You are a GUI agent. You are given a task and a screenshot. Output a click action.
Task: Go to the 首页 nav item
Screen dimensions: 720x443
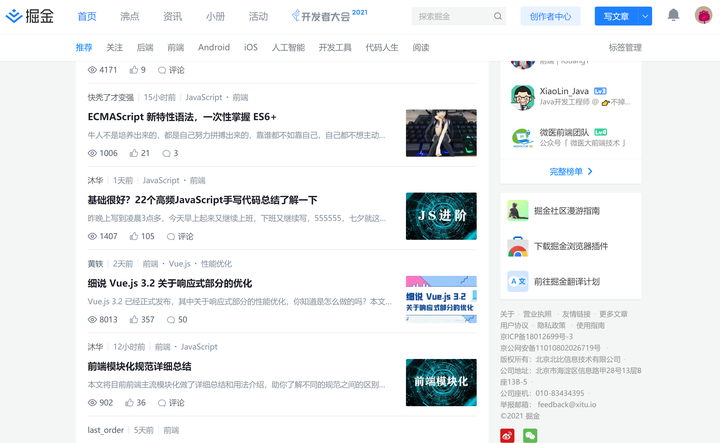[87, 17]
